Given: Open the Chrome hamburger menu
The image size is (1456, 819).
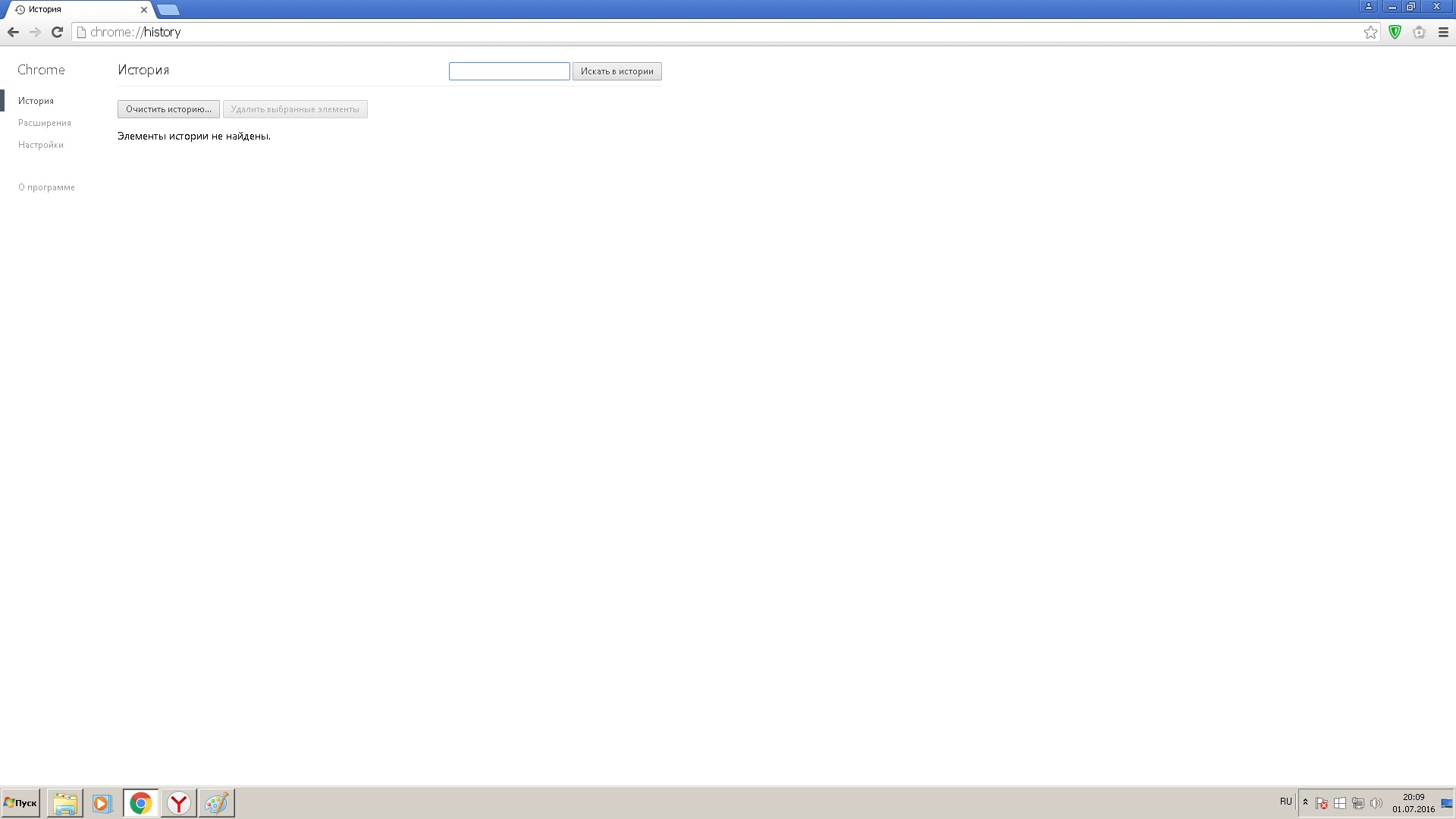Looking at the screenshot, I should click(1443, 32).
